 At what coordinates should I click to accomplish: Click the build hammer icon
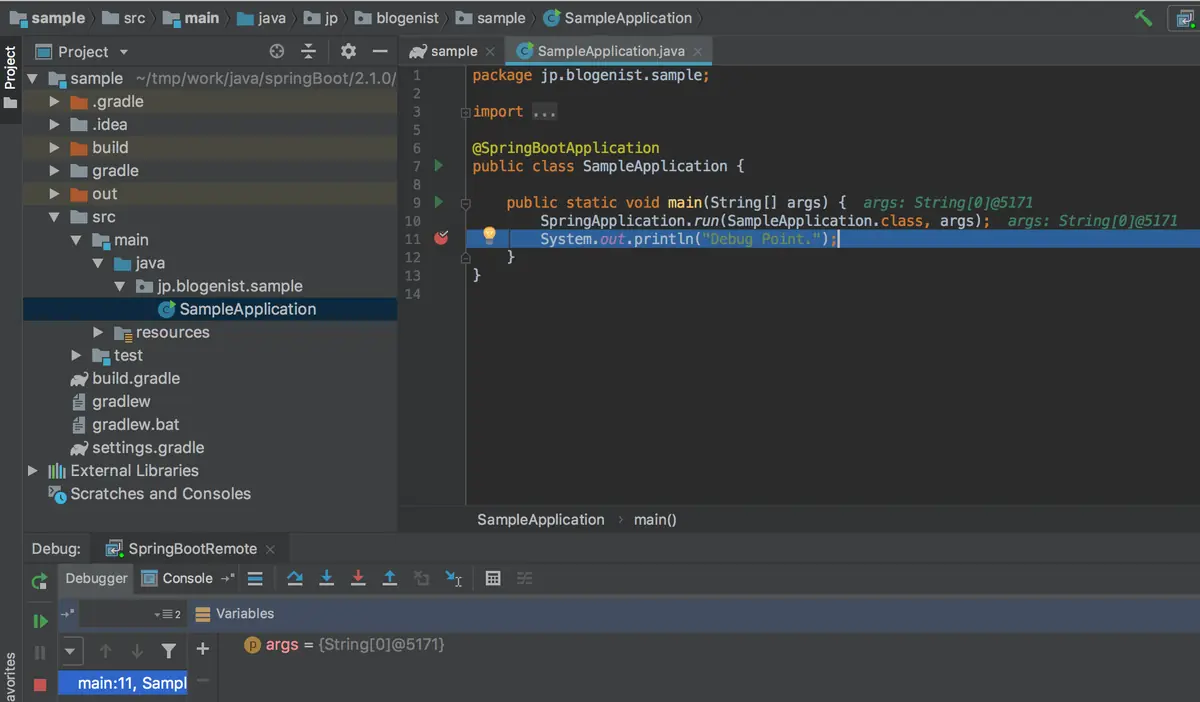click(x=1143, y=17)
